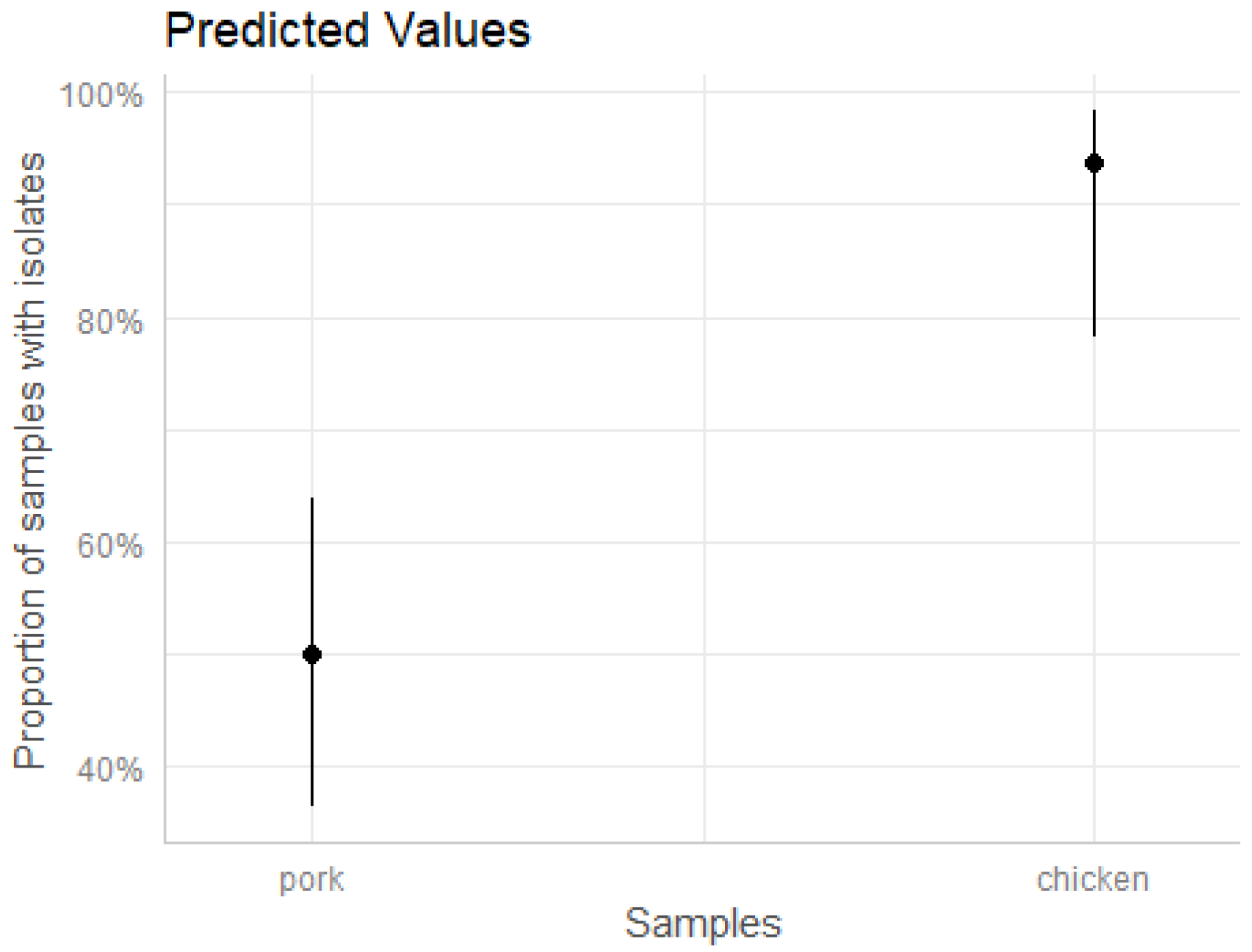
Task: Click where middle vertical gridline crosses 100% line
Action: (704, 93)
